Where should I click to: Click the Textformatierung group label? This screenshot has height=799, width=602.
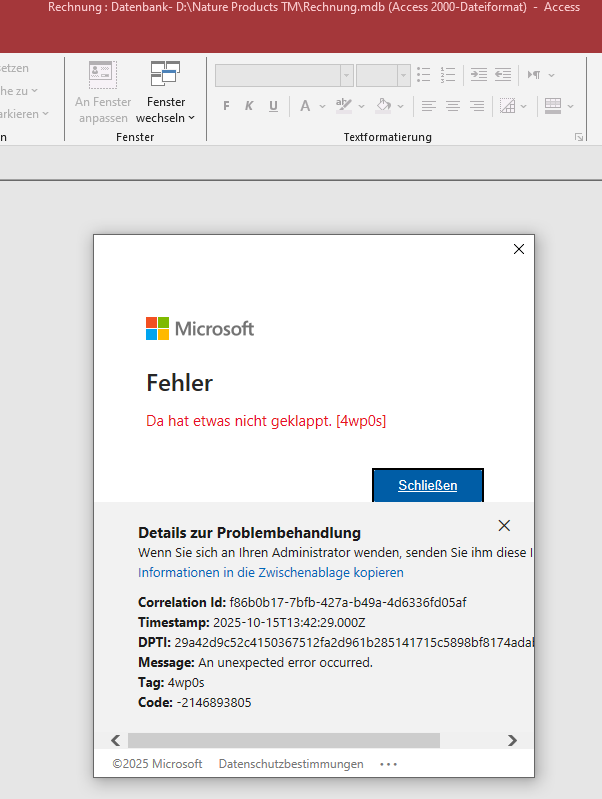coord(387,137)
